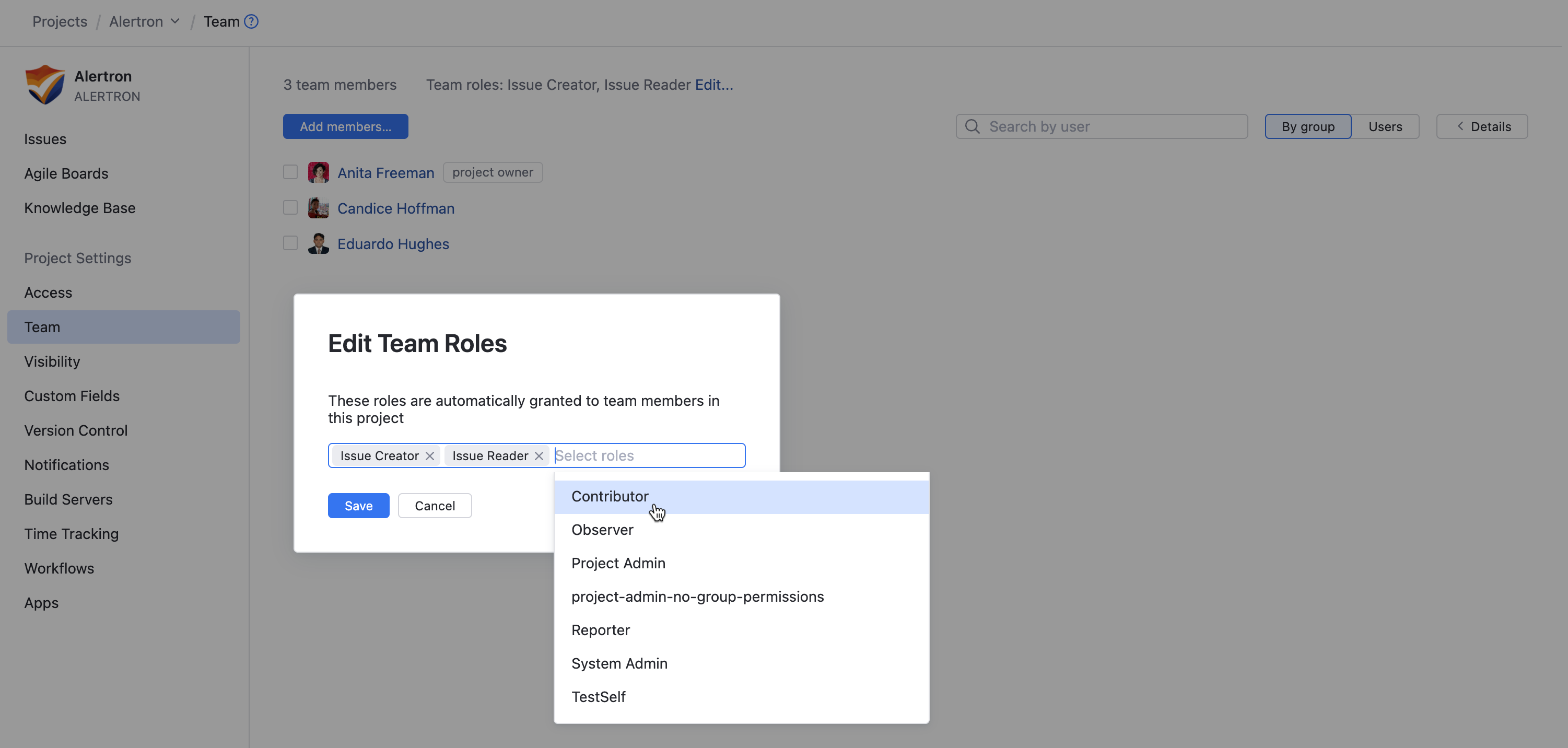Choose Project Admin role in dropdown
1568x748 pixels.
pos(618,563)
